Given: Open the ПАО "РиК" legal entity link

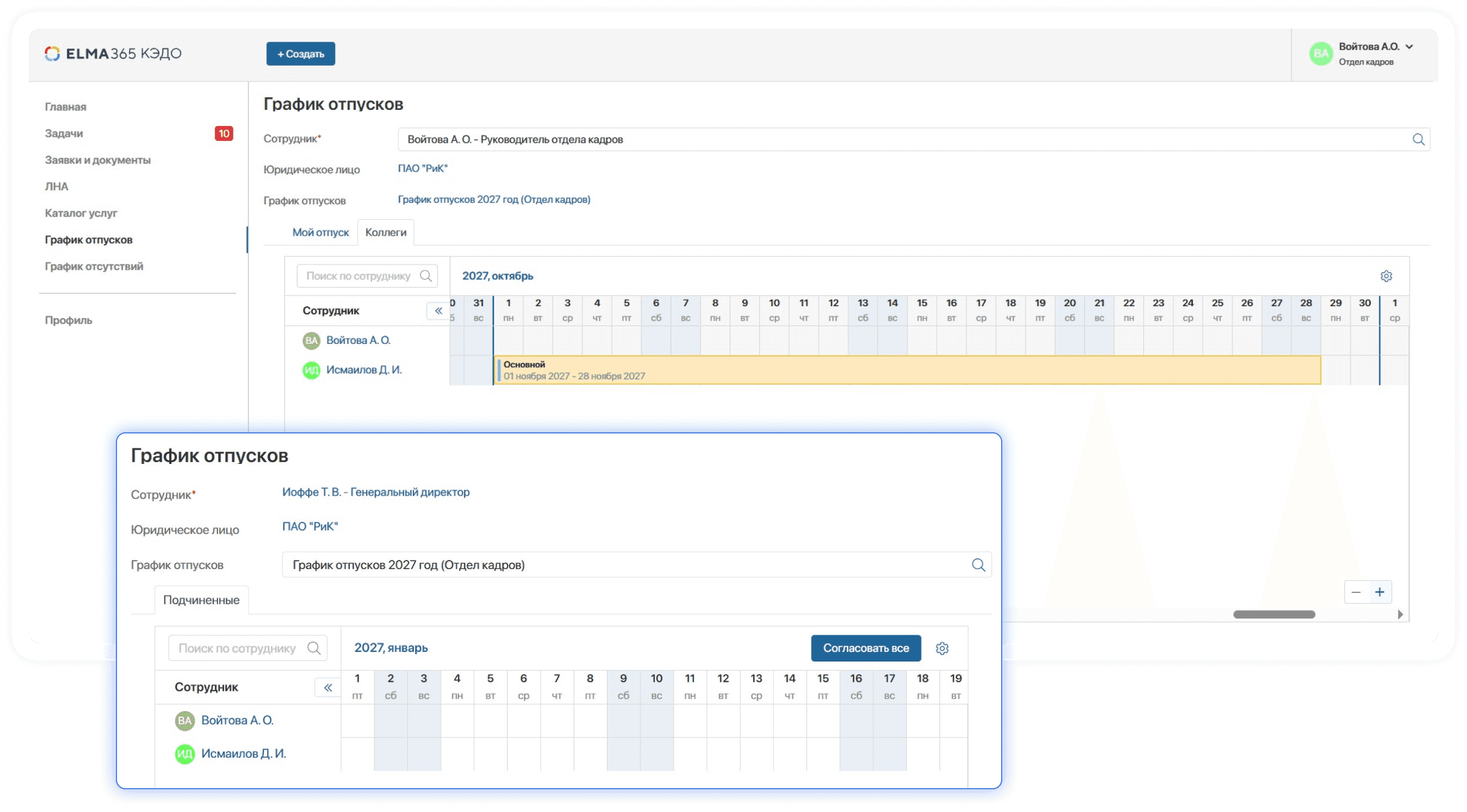Looking at the screenshot, I should pyautogui.click(x=422, y=168).
